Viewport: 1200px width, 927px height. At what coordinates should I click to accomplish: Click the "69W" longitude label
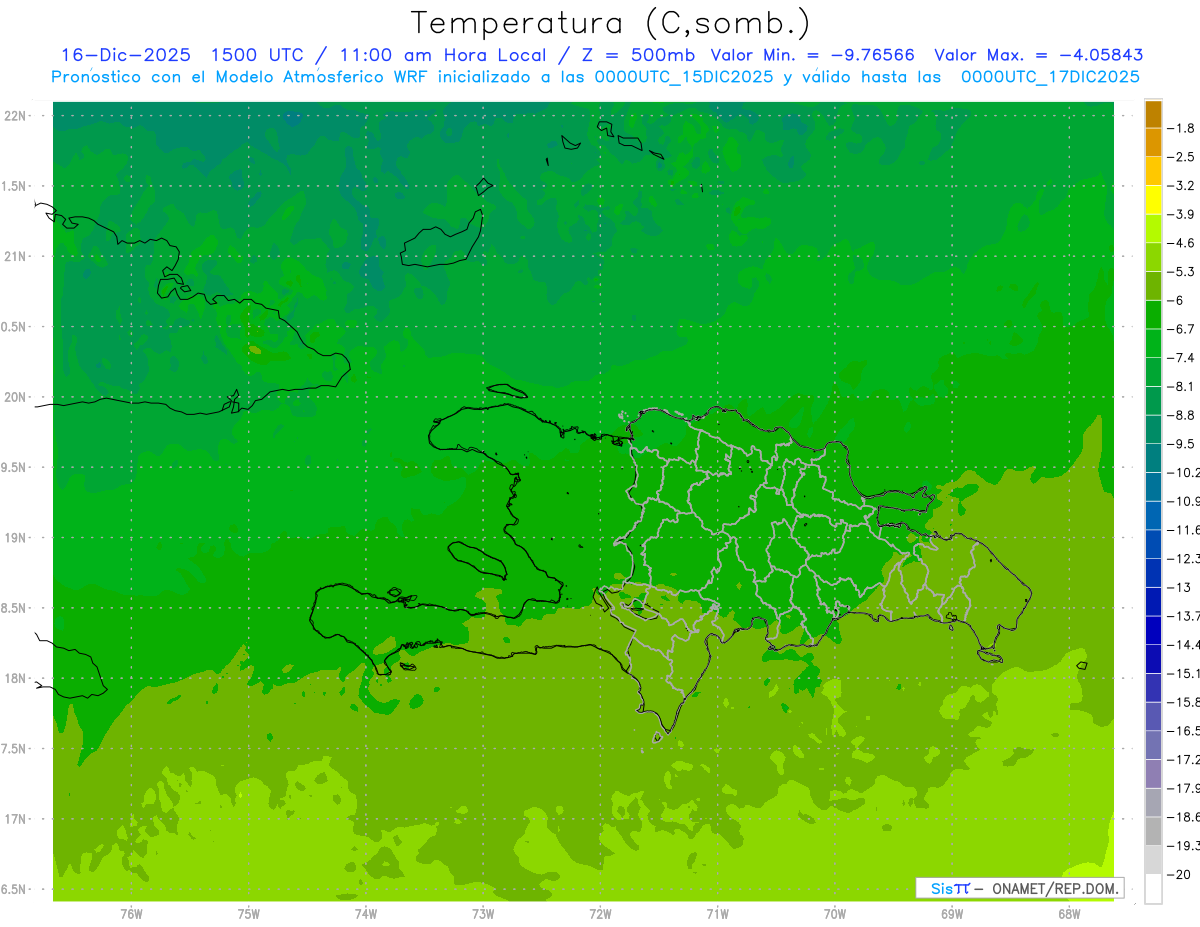(x=952, y=913)
